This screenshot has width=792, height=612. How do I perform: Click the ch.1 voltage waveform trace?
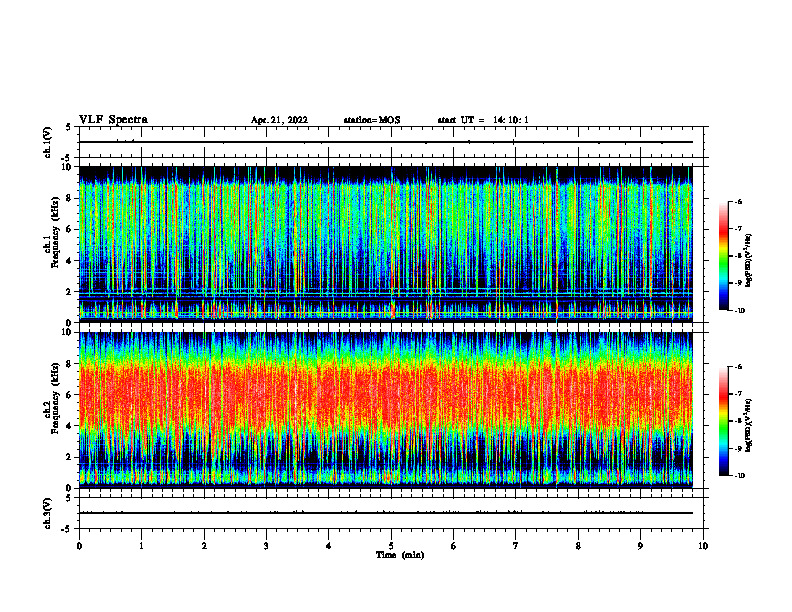point(386,142)
